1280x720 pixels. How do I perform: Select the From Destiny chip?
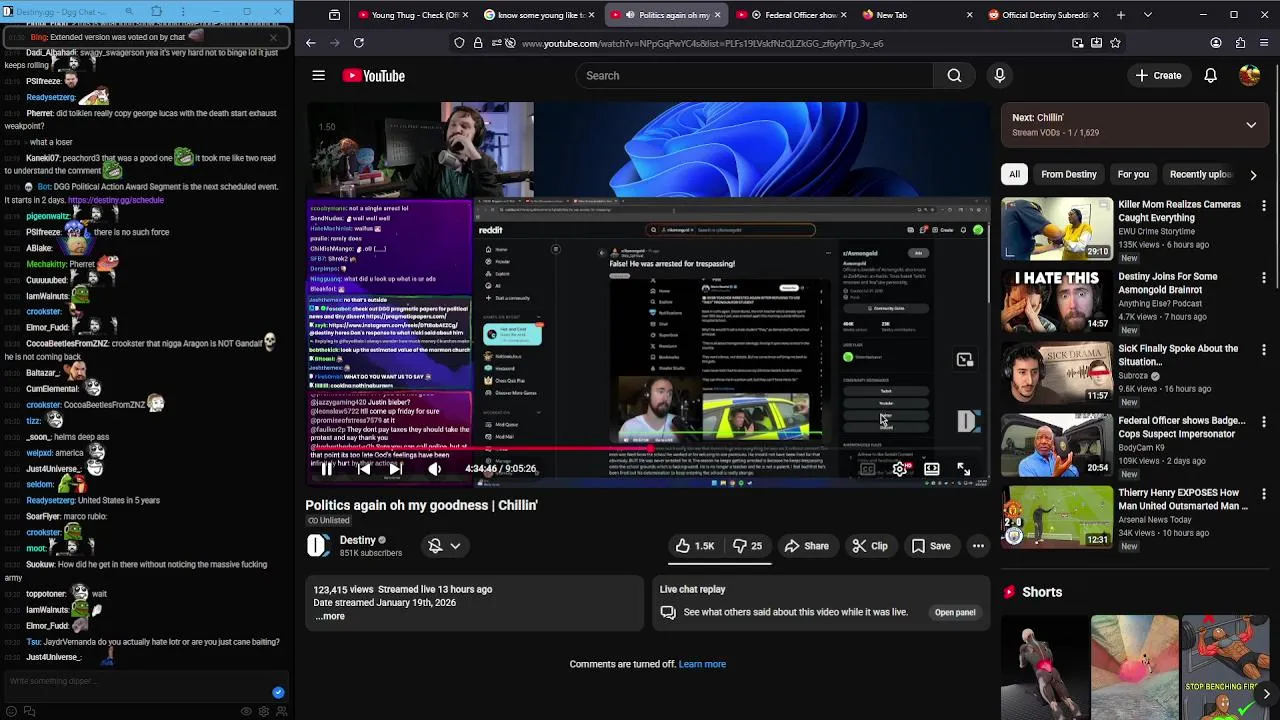point(1069,174)
